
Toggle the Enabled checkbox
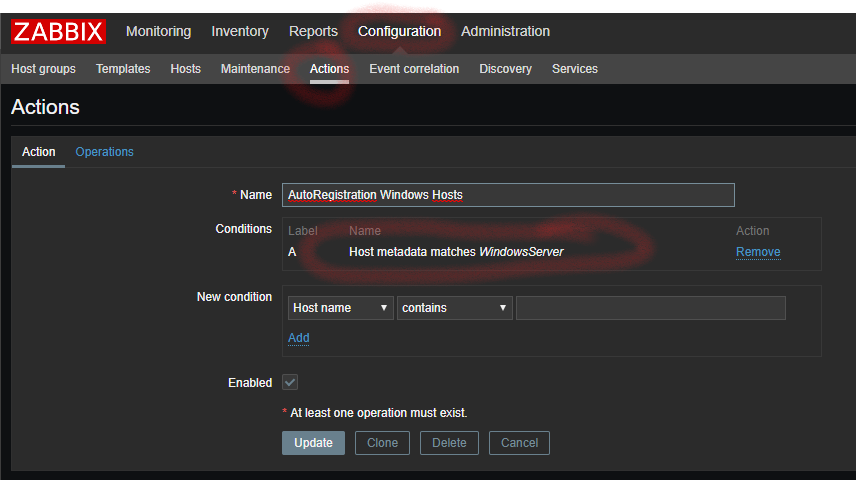click(x=290, y=382)
